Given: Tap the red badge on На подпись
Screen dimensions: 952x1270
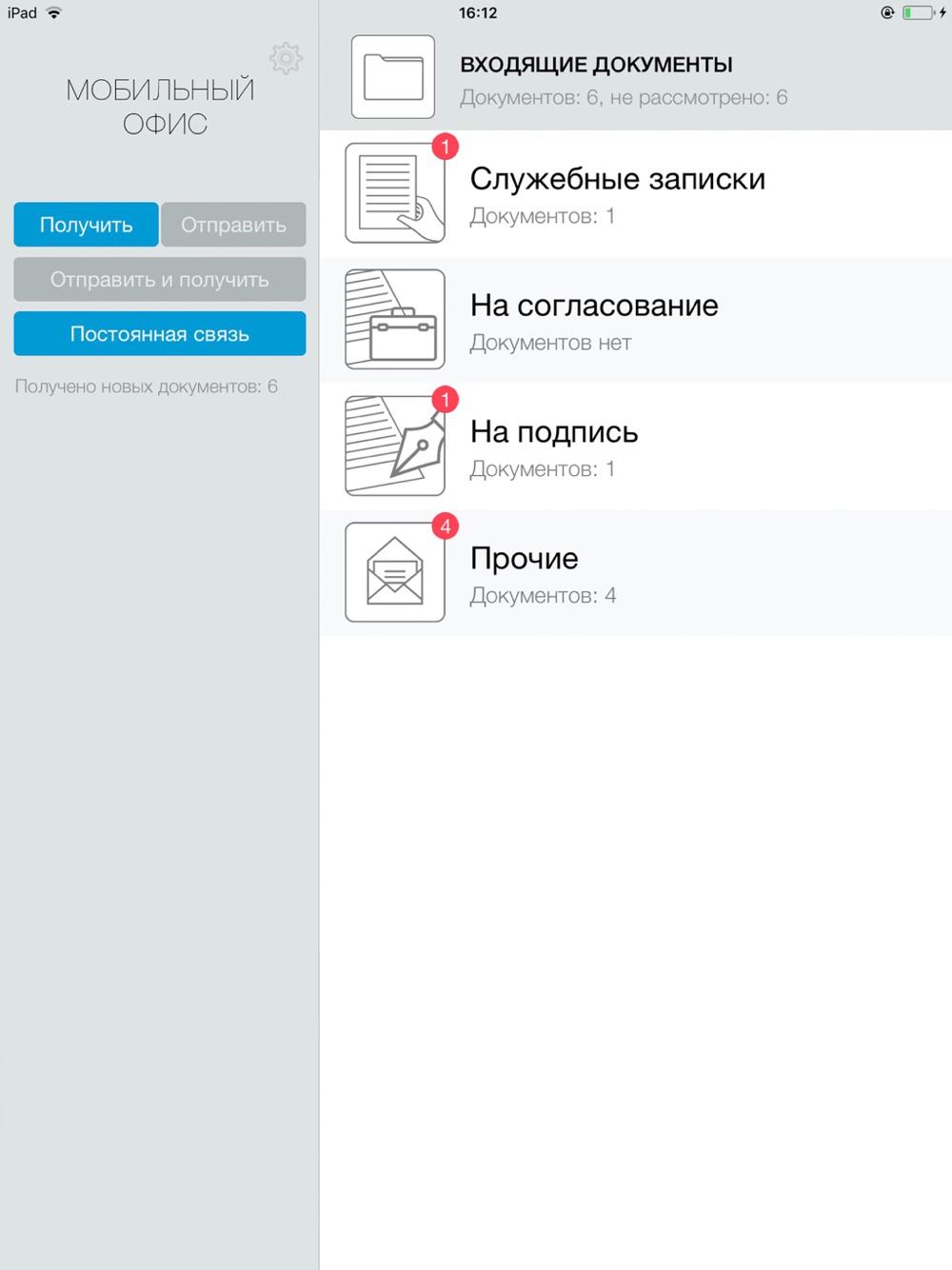Looking at the screenshot, I should [x=445, y=400].
